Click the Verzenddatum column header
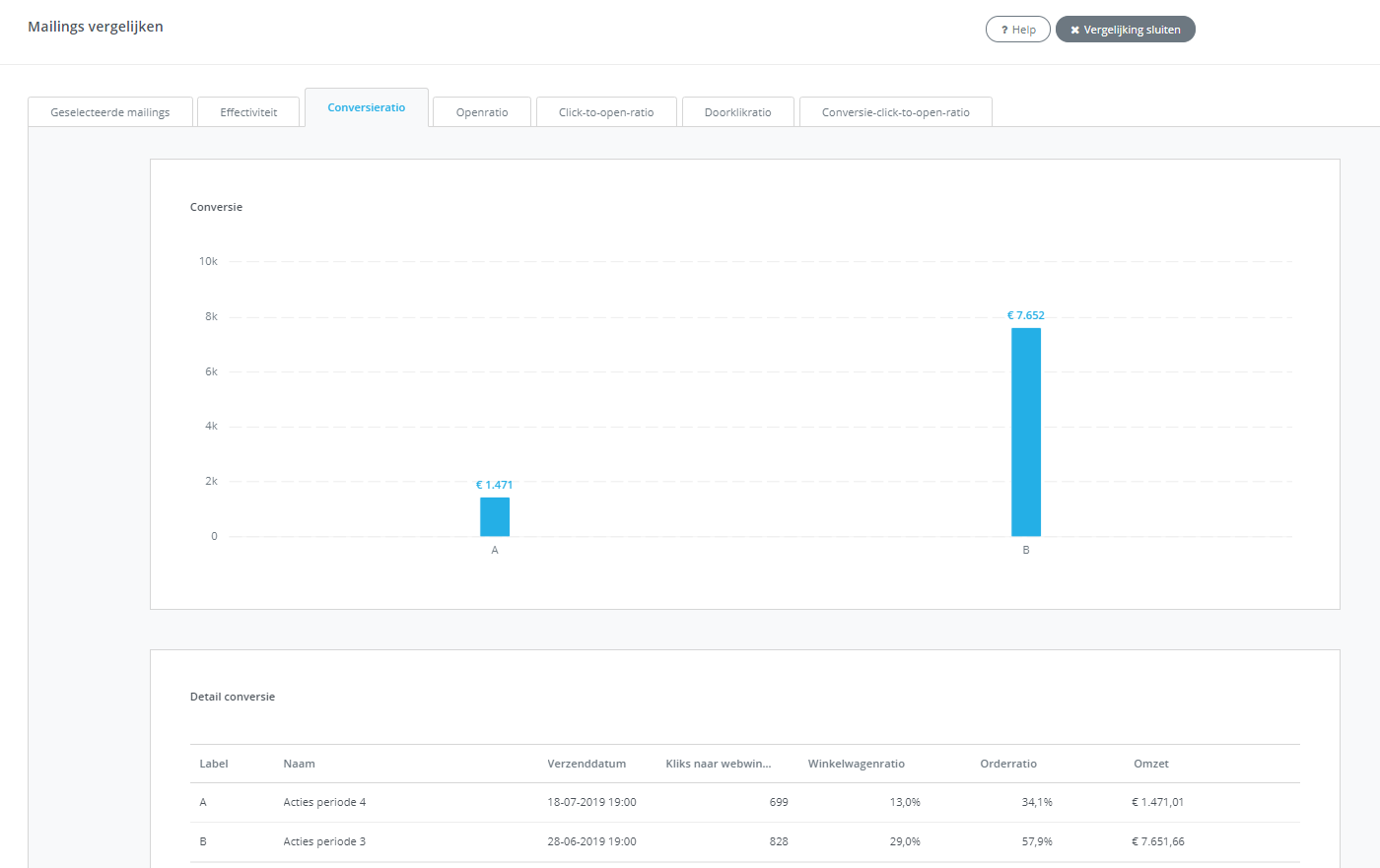This screenshot has width=1380, height=868. [586, 764]
